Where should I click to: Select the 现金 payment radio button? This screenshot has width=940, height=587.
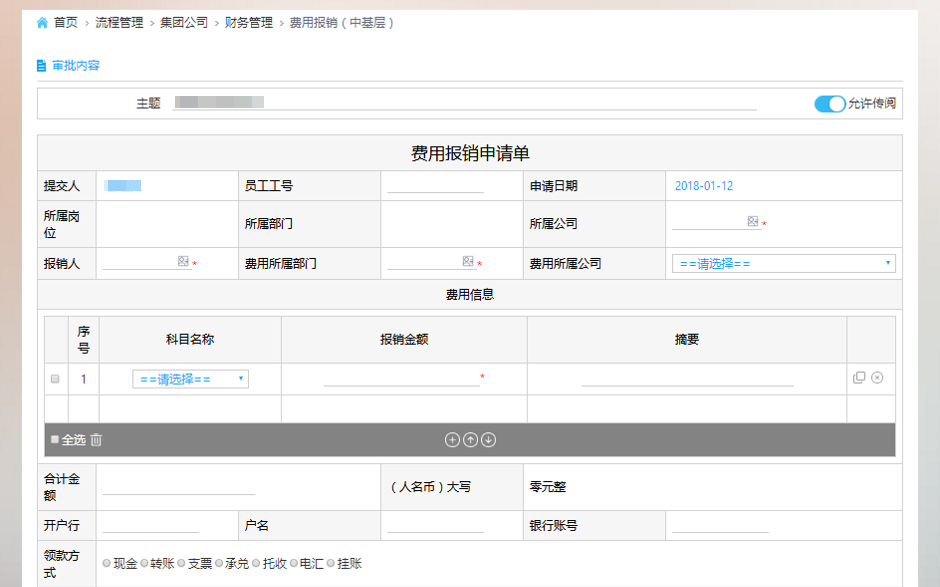(107, 564)
